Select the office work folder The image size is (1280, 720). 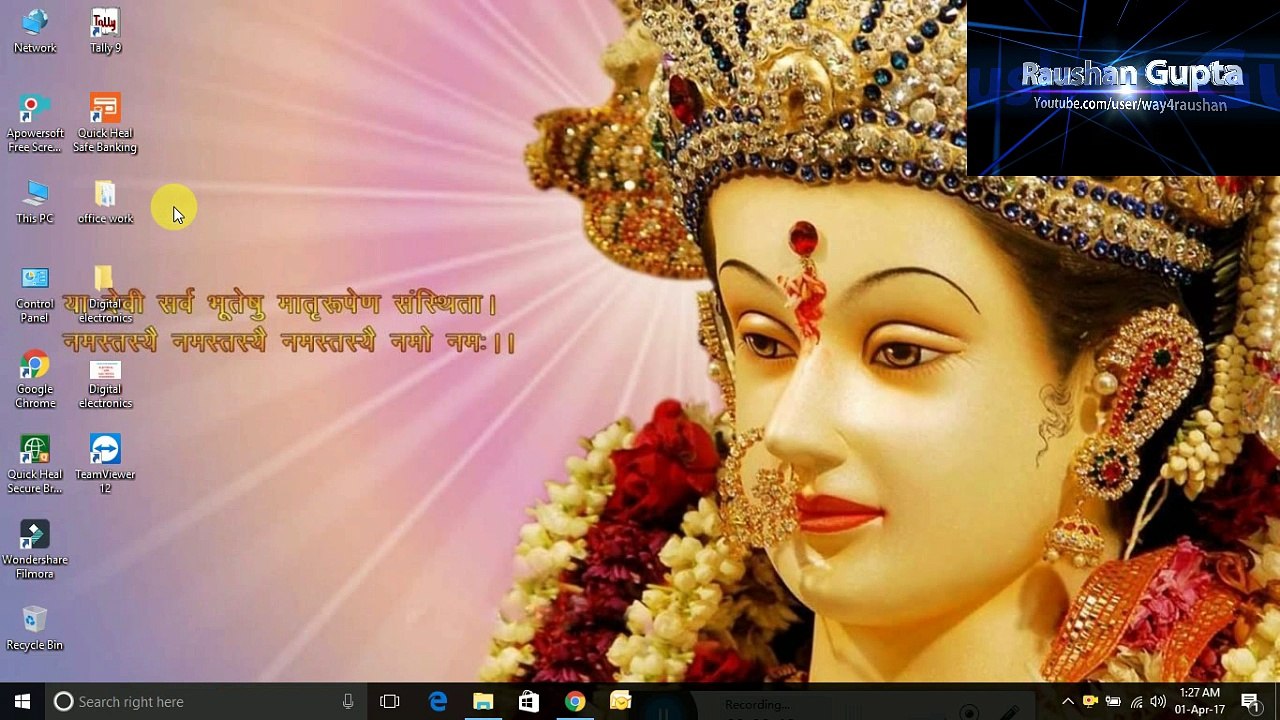pos(105,202)
